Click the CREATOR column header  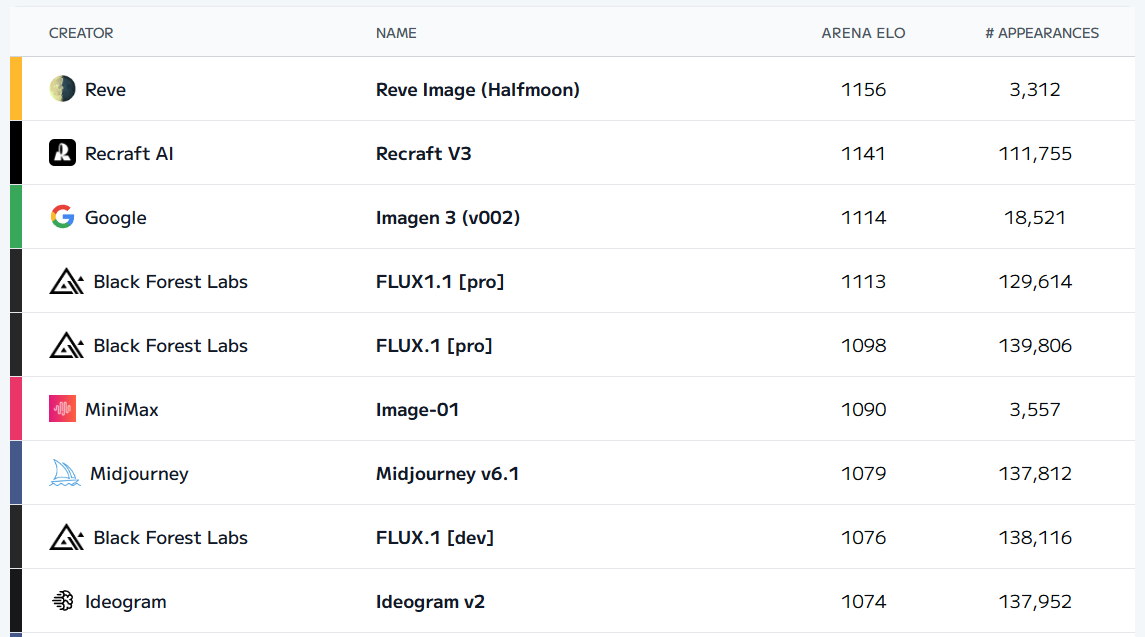81,33
